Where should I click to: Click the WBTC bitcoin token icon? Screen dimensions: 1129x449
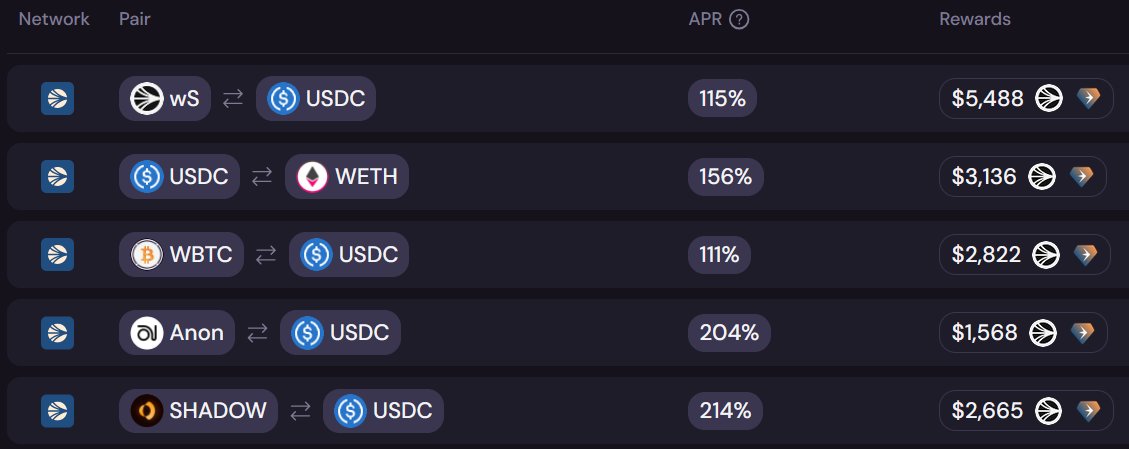147,255
